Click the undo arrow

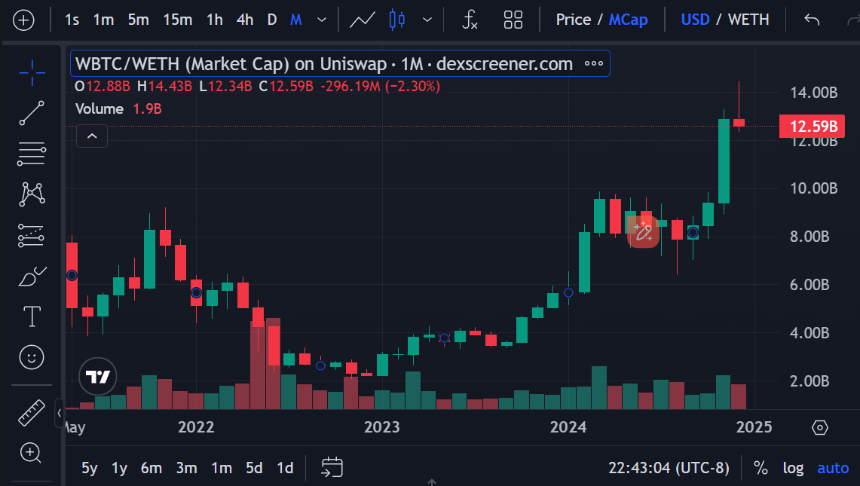pyautogui.click(x=812, y=20)
